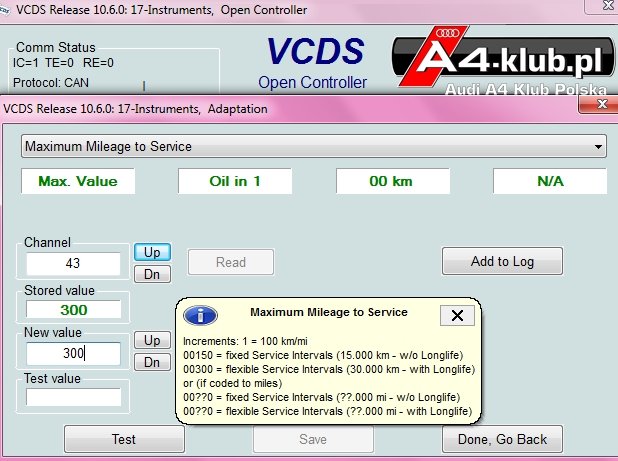Click the empty Test value field
This screenshot has width=618, height=461.
tap(73, 397)
